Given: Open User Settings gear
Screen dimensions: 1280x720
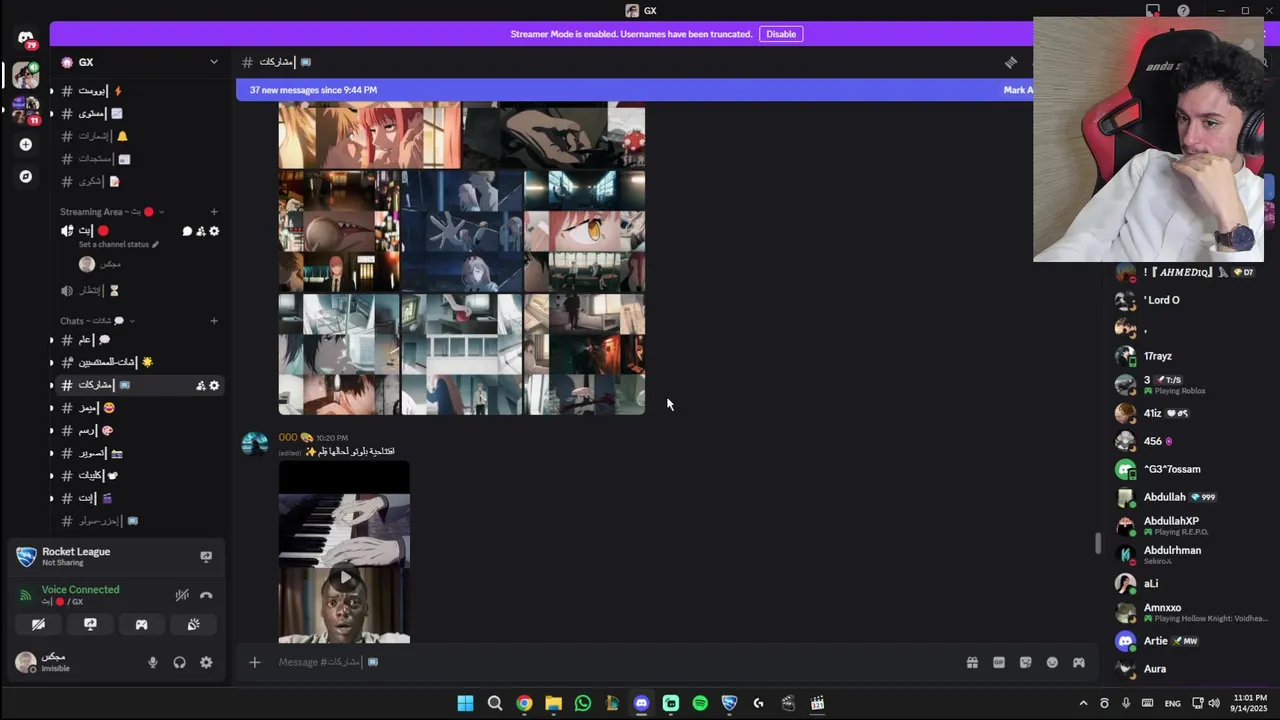Looking at the screenshot, I should pyautogui.click(x=206, y=662).
